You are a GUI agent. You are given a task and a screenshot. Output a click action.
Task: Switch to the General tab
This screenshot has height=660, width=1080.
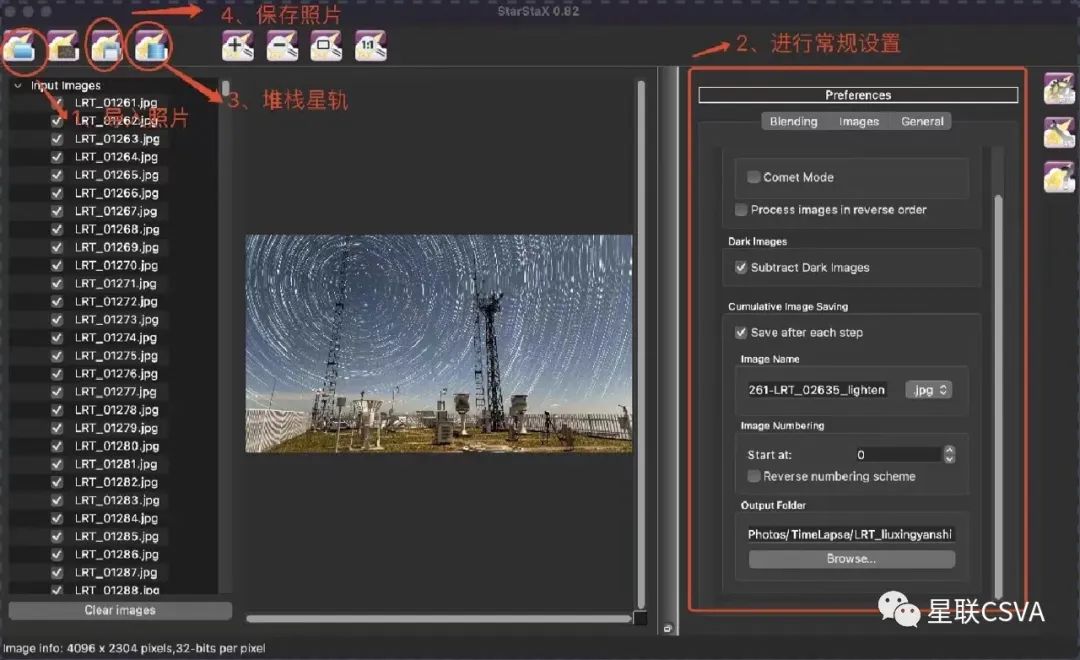click(x=922, y=121)
